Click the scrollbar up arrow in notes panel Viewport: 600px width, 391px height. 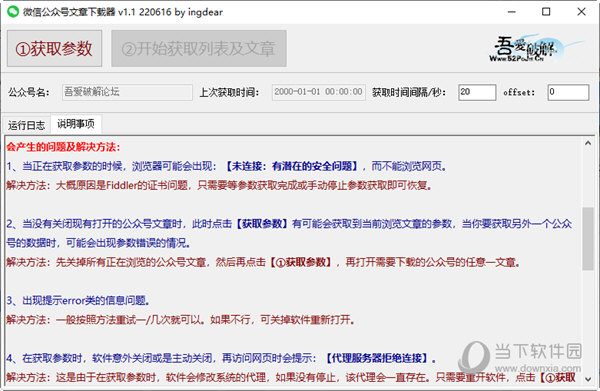[588, 143]
